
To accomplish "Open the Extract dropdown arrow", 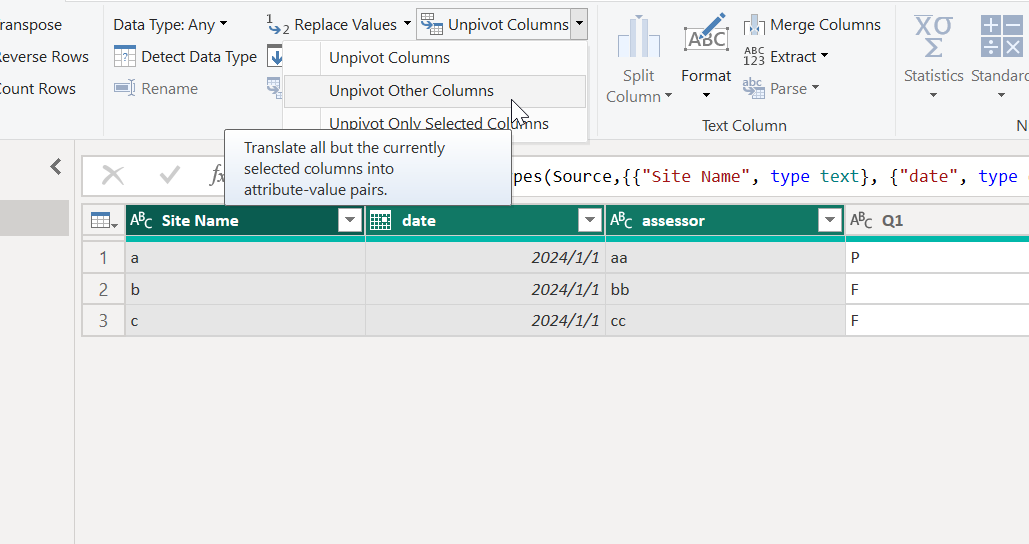I will pyautogui.click(x=824, y=56).
